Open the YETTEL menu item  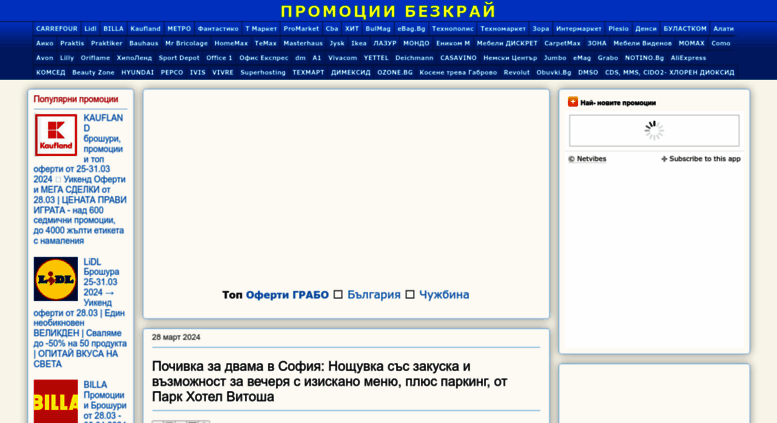click(376, 57)
